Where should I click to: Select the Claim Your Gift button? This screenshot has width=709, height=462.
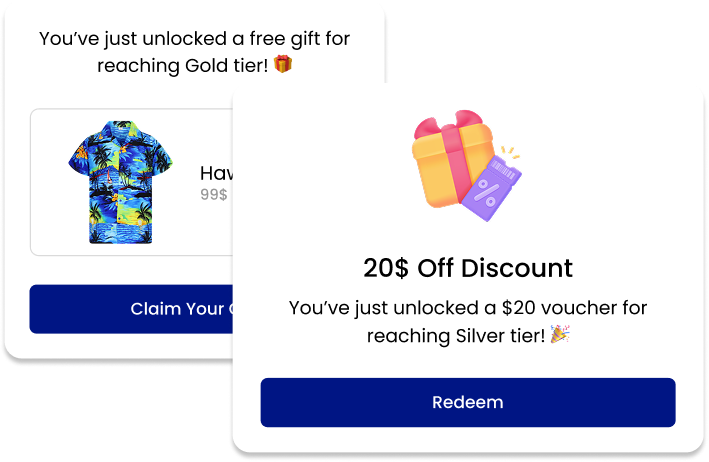pos(131,309)
